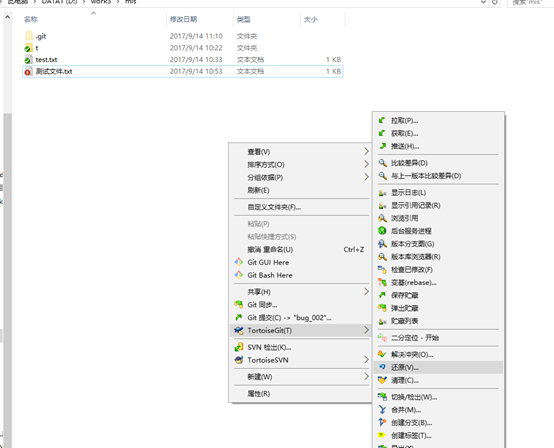Select the folder named t
The width and height of the screenshot is (554, 448).
183,48
